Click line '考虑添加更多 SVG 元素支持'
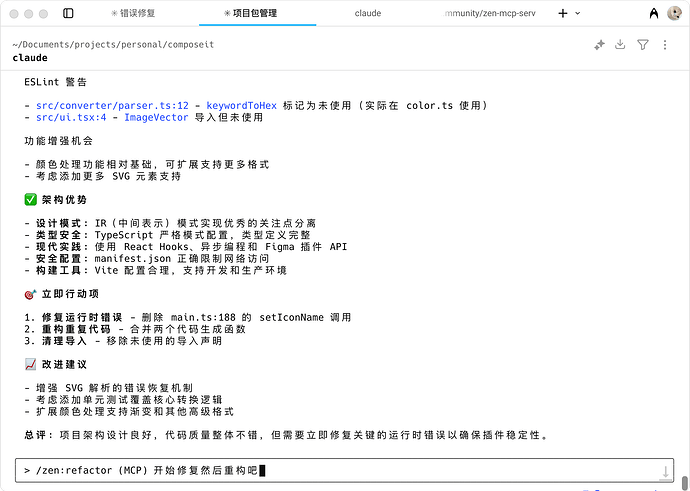The image size is (690, 491). [103, 176]
